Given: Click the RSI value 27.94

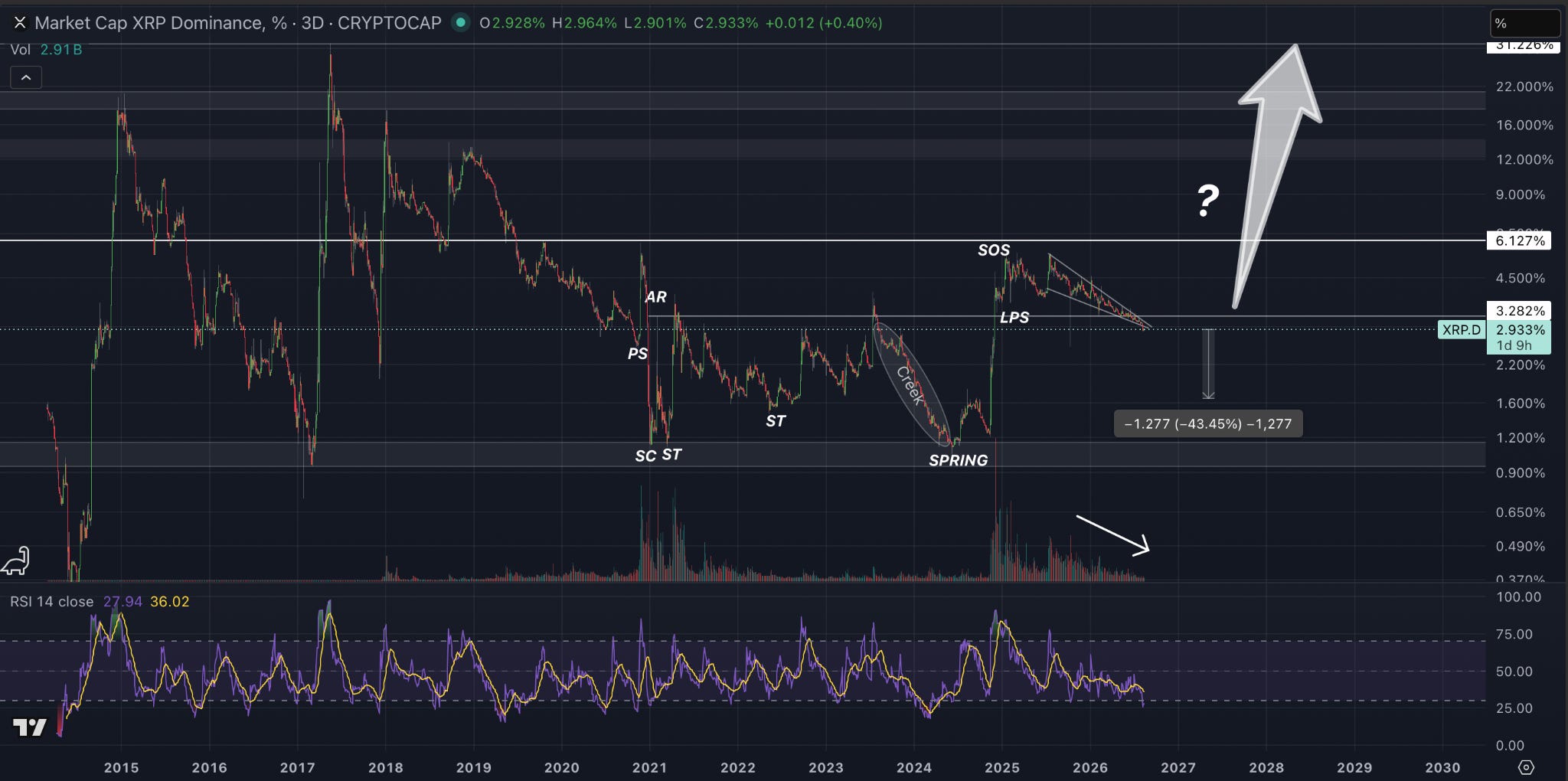Looking at the screenshot, I should (122, 602).
